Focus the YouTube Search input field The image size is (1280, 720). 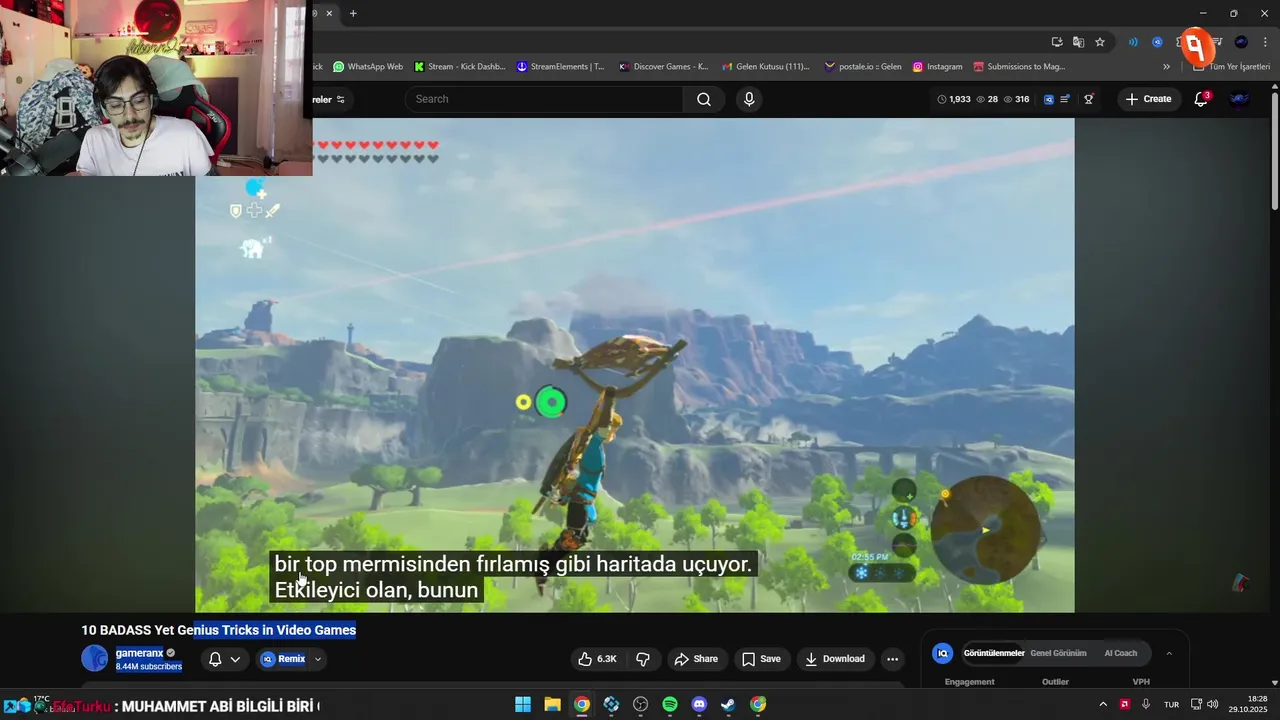click(545, 99)
